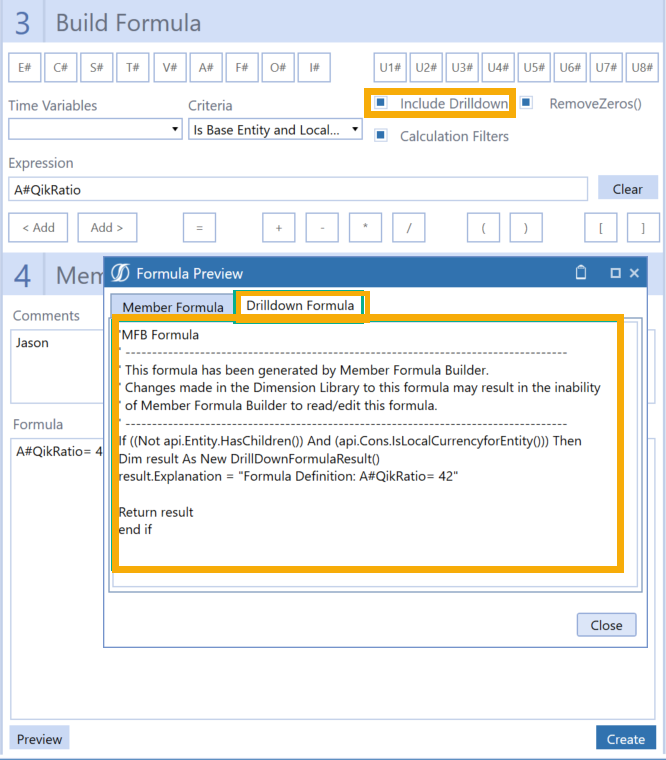The width and height of the screenshot is (666, 760).
Task: Click the U1# user dimension button
Action: point(390,67)
